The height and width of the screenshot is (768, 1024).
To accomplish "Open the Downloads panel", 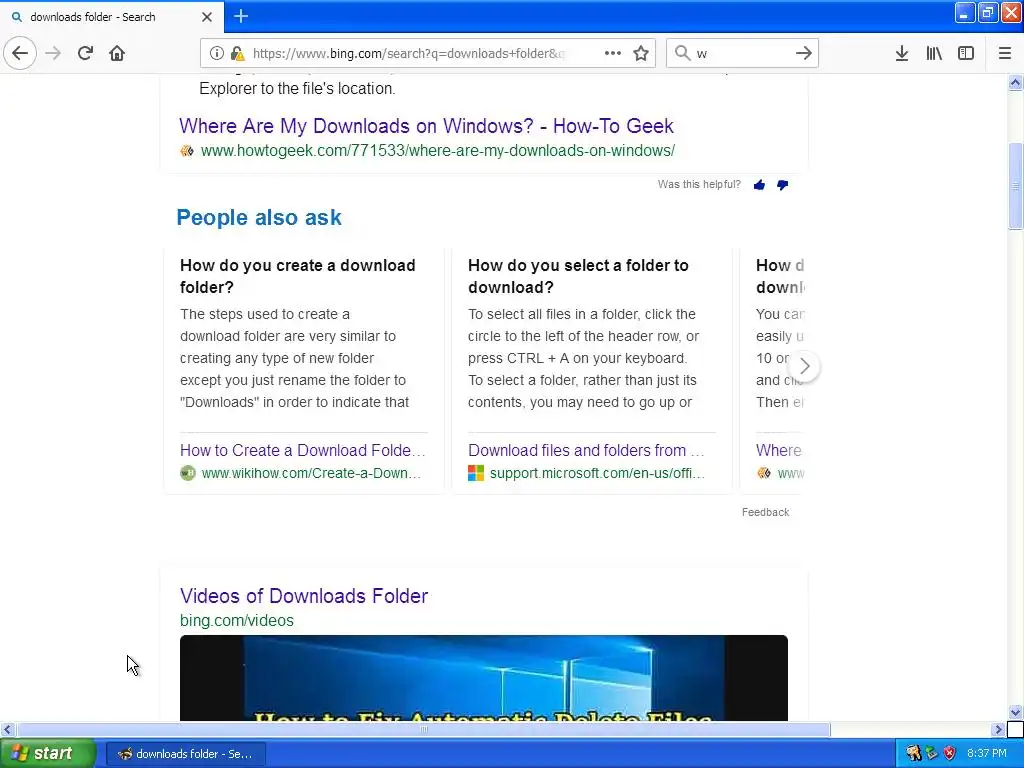I will [x=902, y=53].
